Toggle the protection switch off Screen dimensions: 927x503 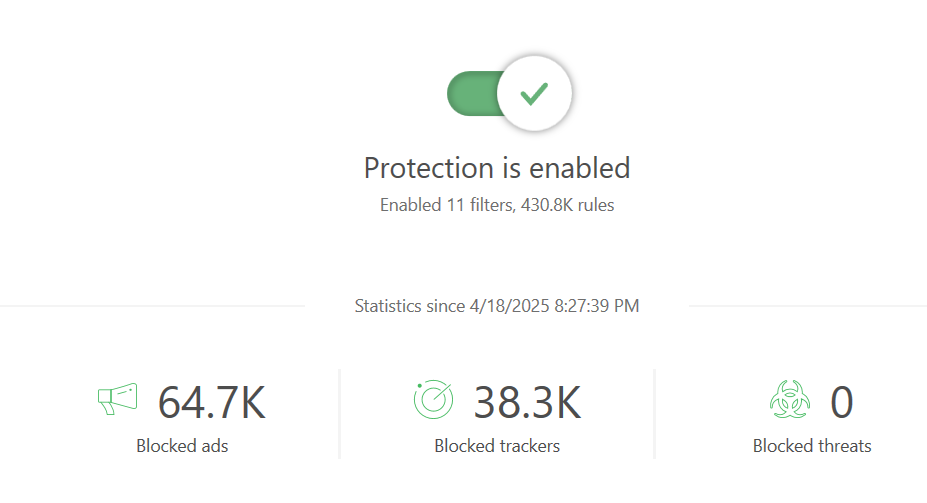pyautogui.click(x=509, y=94)
